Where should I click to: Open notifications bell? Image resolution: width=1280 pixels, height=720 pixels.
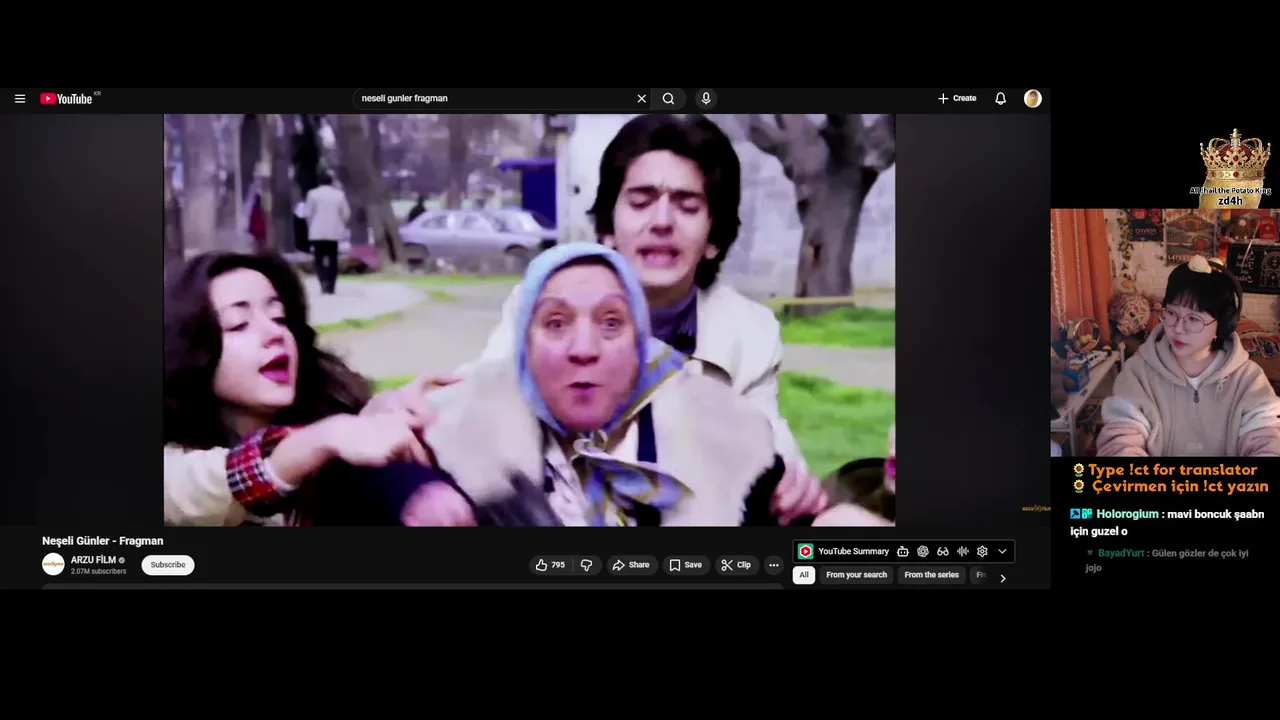point(1000,99)
